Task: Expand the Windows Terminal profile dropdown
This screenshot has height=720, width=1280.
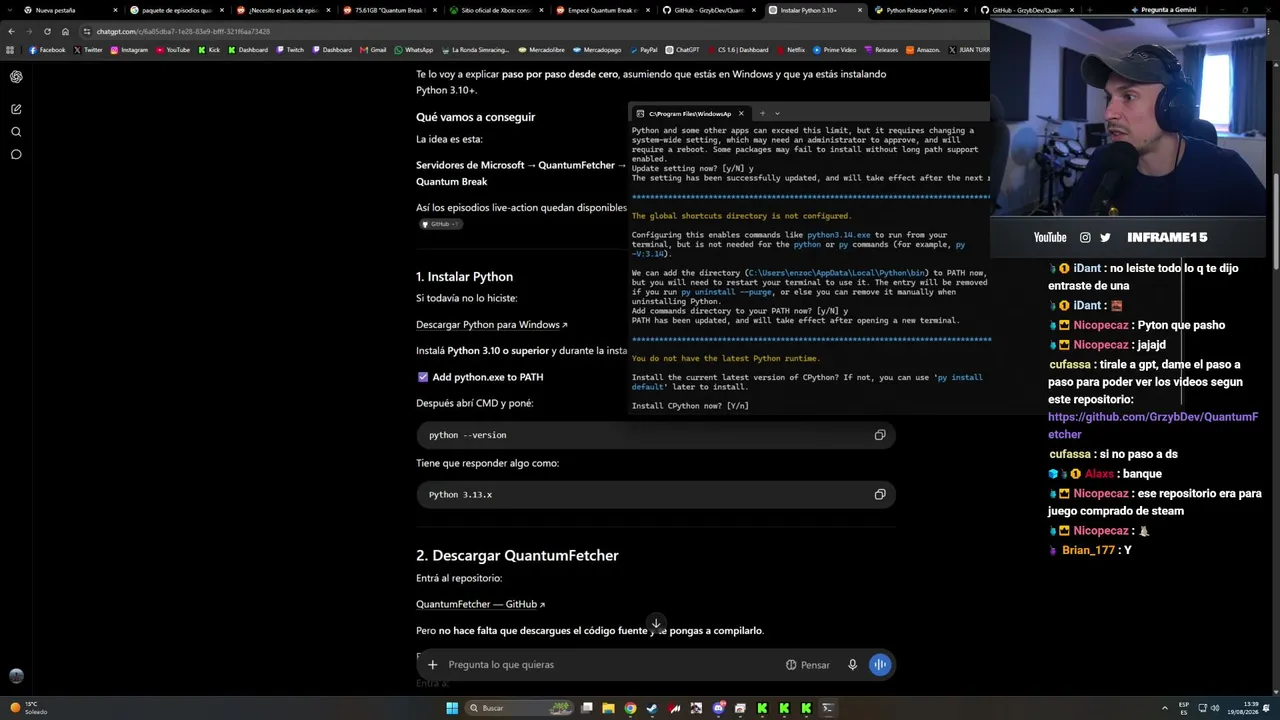Action: [777, 113]
